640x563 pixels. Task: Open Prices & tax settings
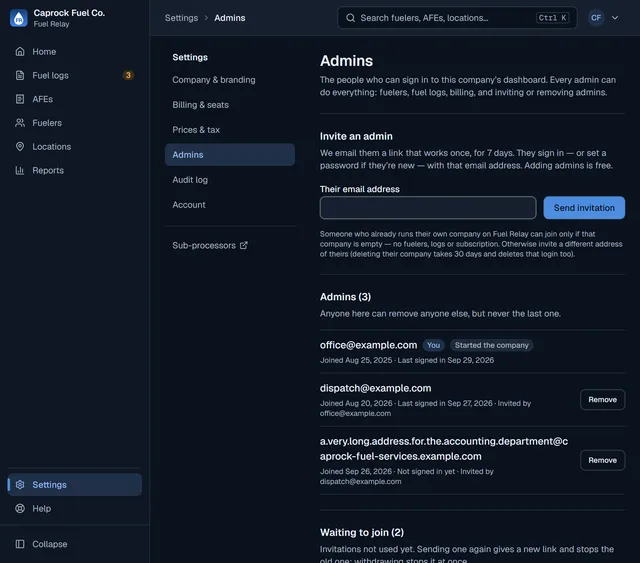tap(229, 129)
